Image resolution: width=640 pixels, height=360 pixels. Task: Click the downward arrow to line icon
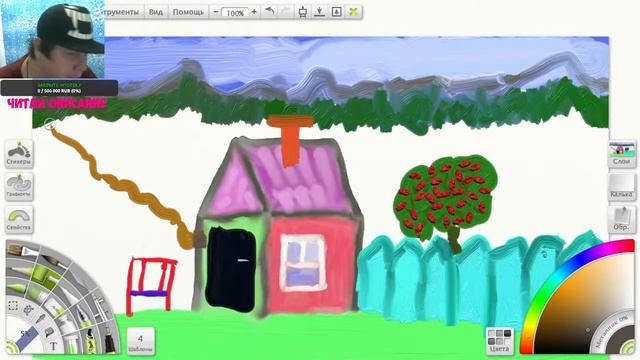tap(320, 12)
